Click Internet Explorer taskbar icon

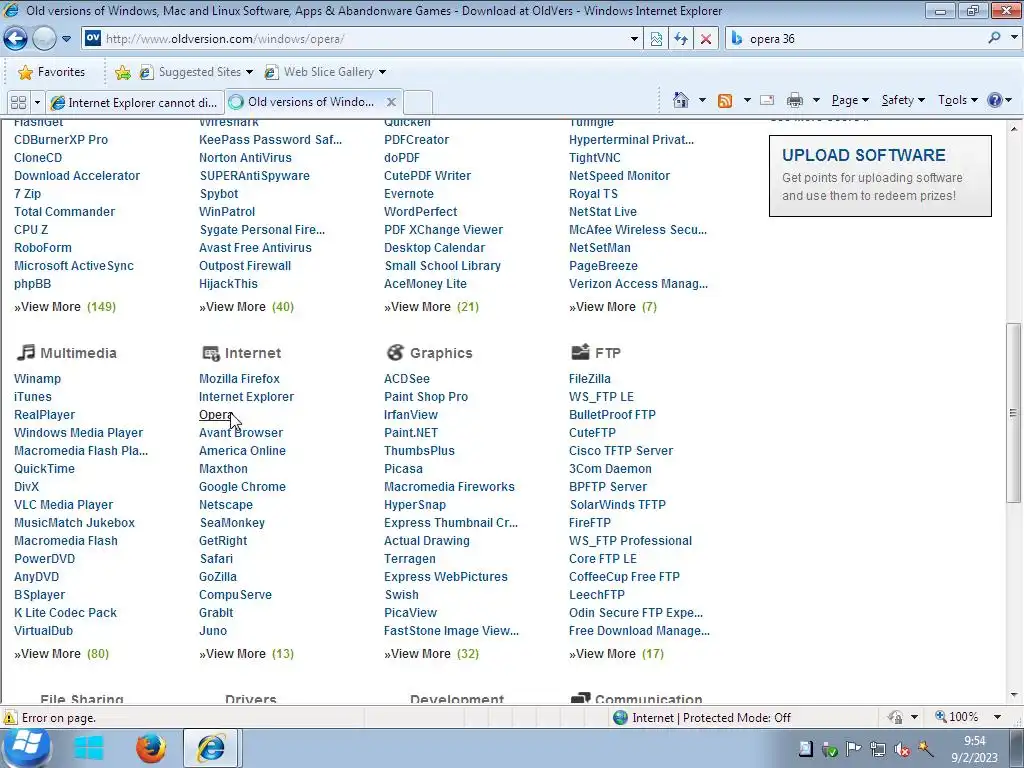click(x=211, y=748)
